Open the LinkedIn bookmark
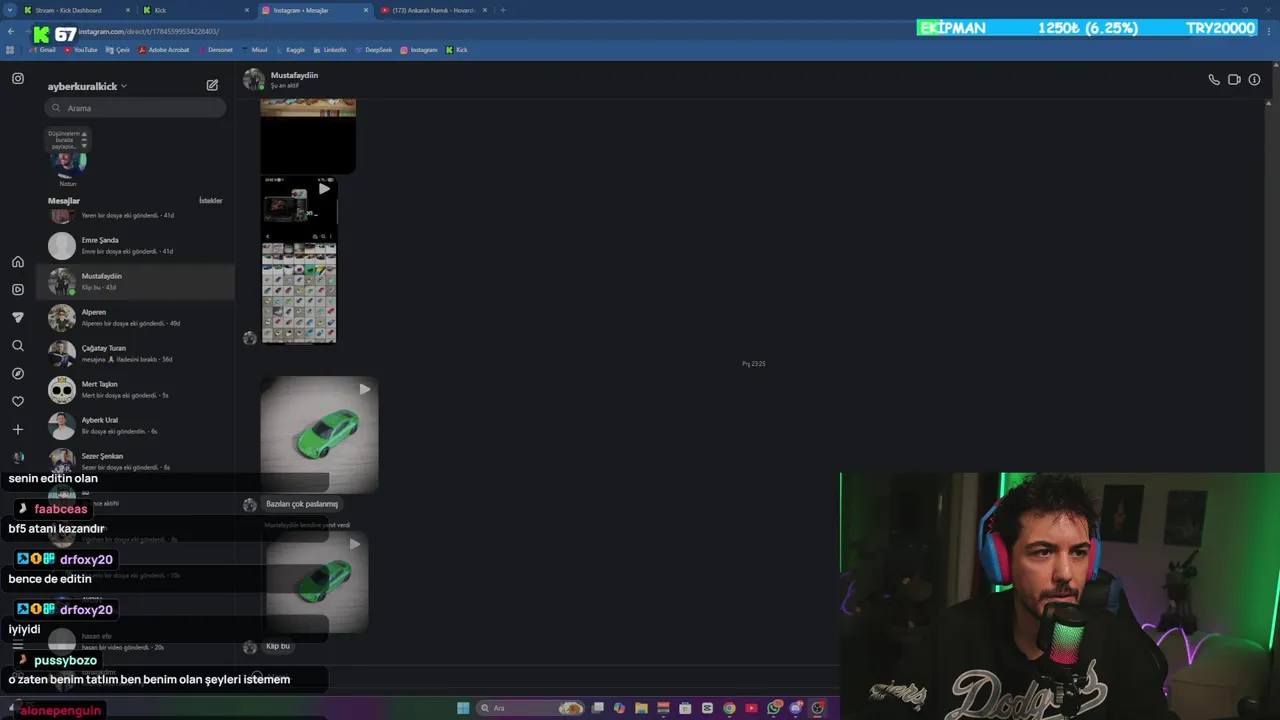This screenshot has width=1280, height=720. [x=330, y=49]
